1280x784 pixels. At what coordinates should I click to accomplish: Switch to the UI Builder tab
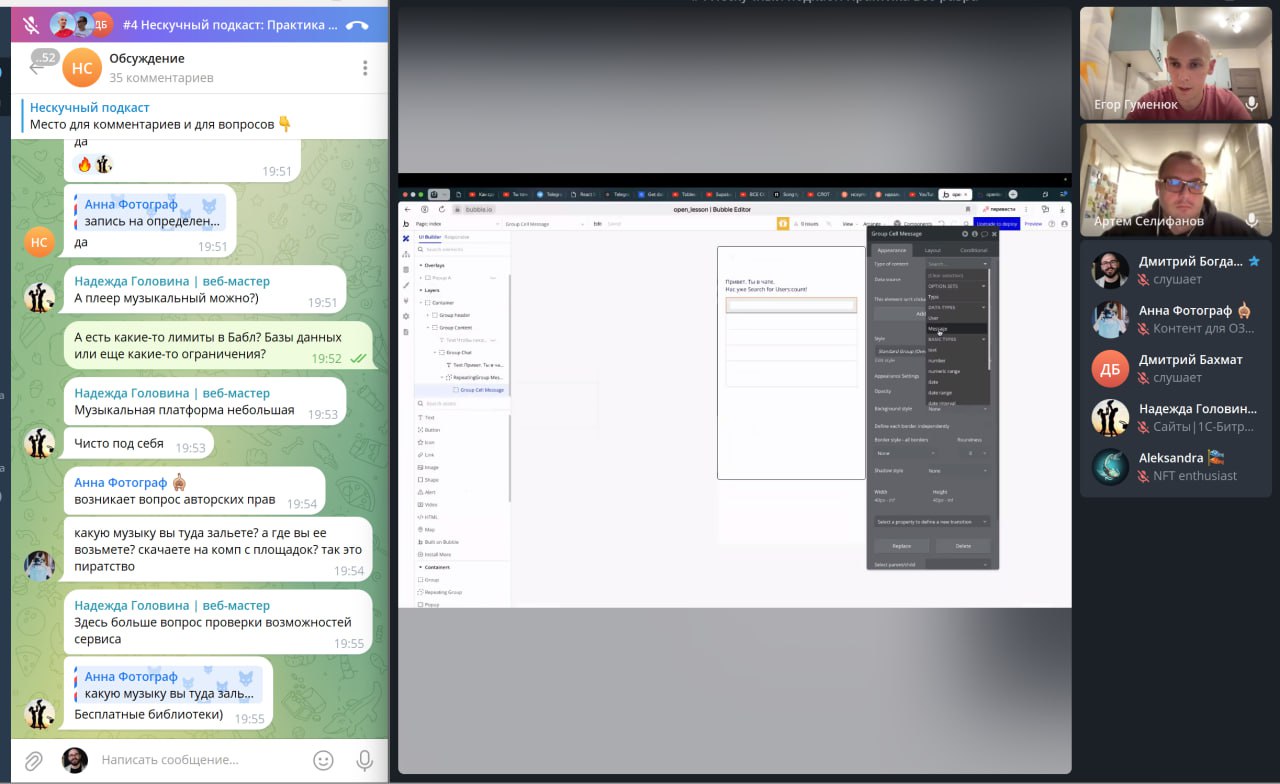pyautogui.click(x=429, y=237)
